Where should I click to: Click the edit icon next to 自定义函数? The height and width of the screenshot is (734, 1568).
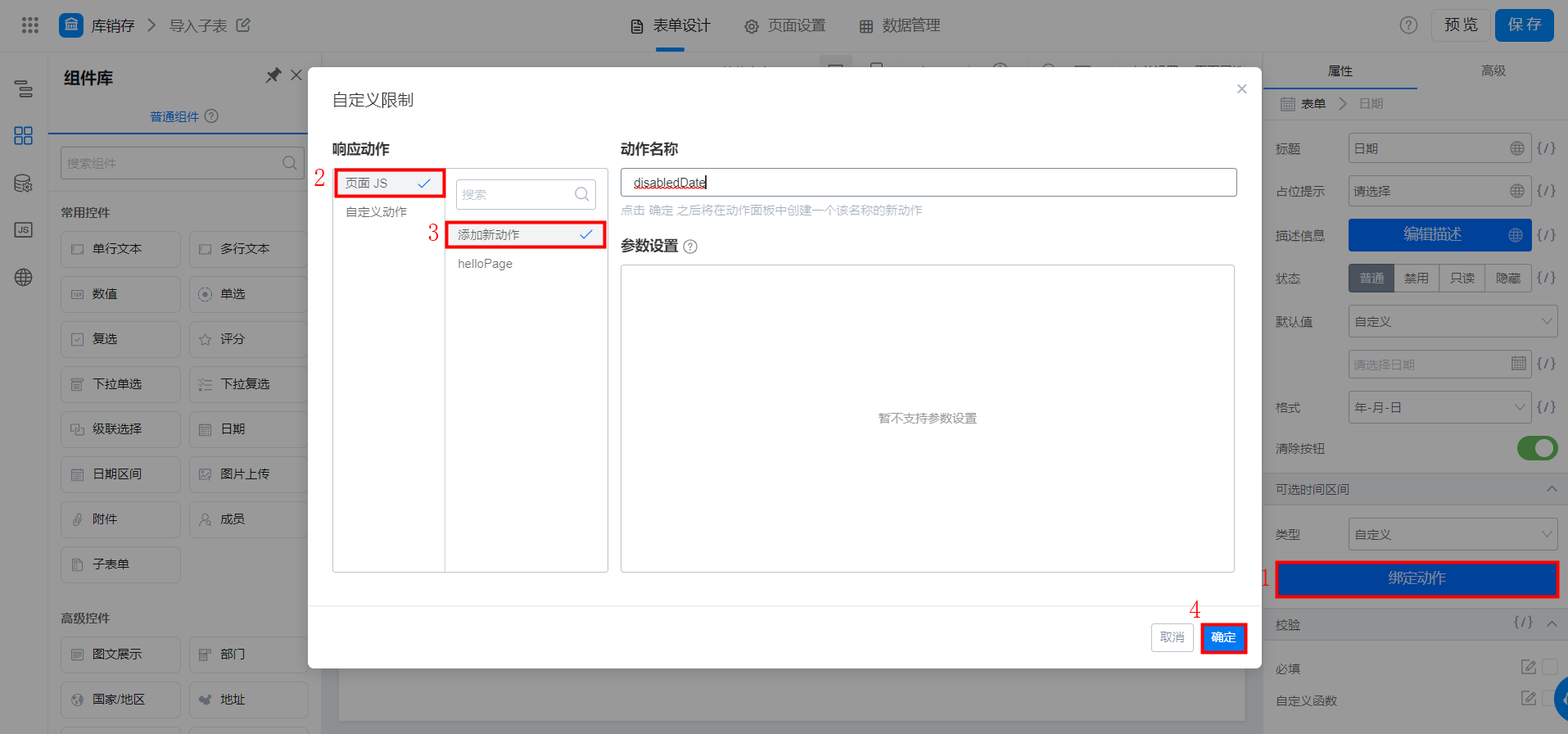pyautogui.click(x=1528, y=698)
